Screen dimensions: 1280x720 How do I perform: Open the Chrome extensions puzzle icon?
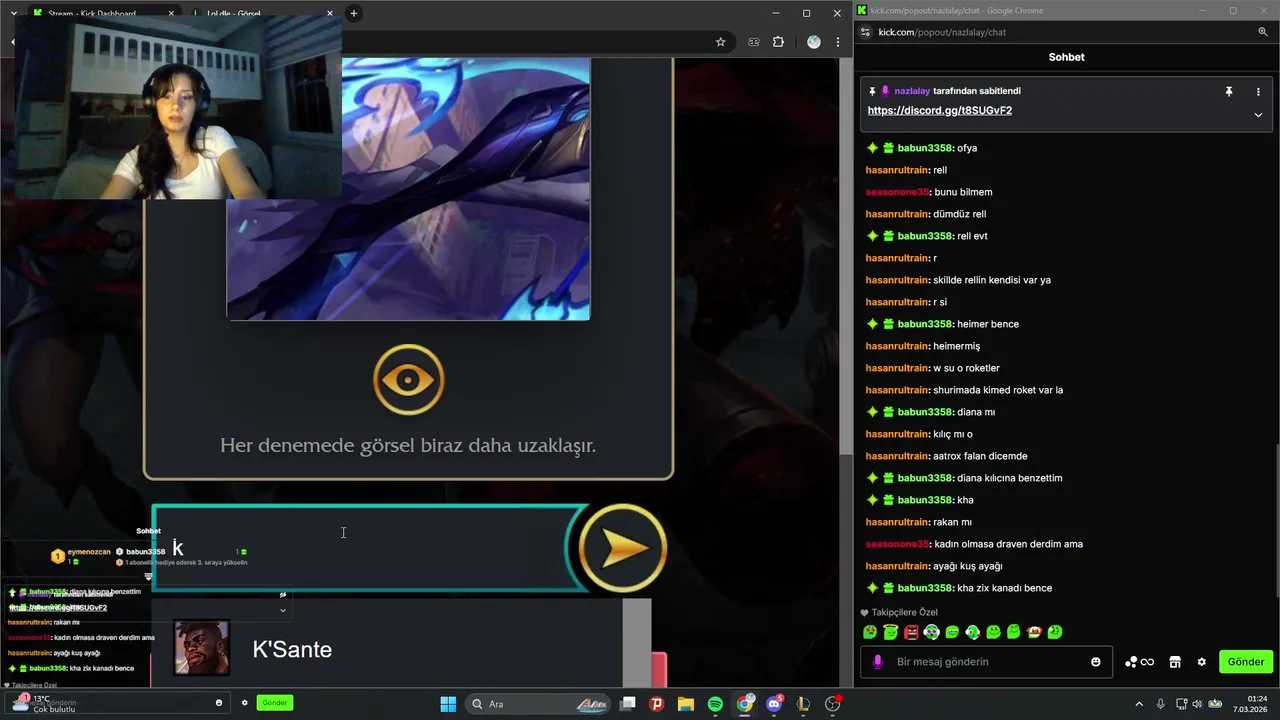778,42
